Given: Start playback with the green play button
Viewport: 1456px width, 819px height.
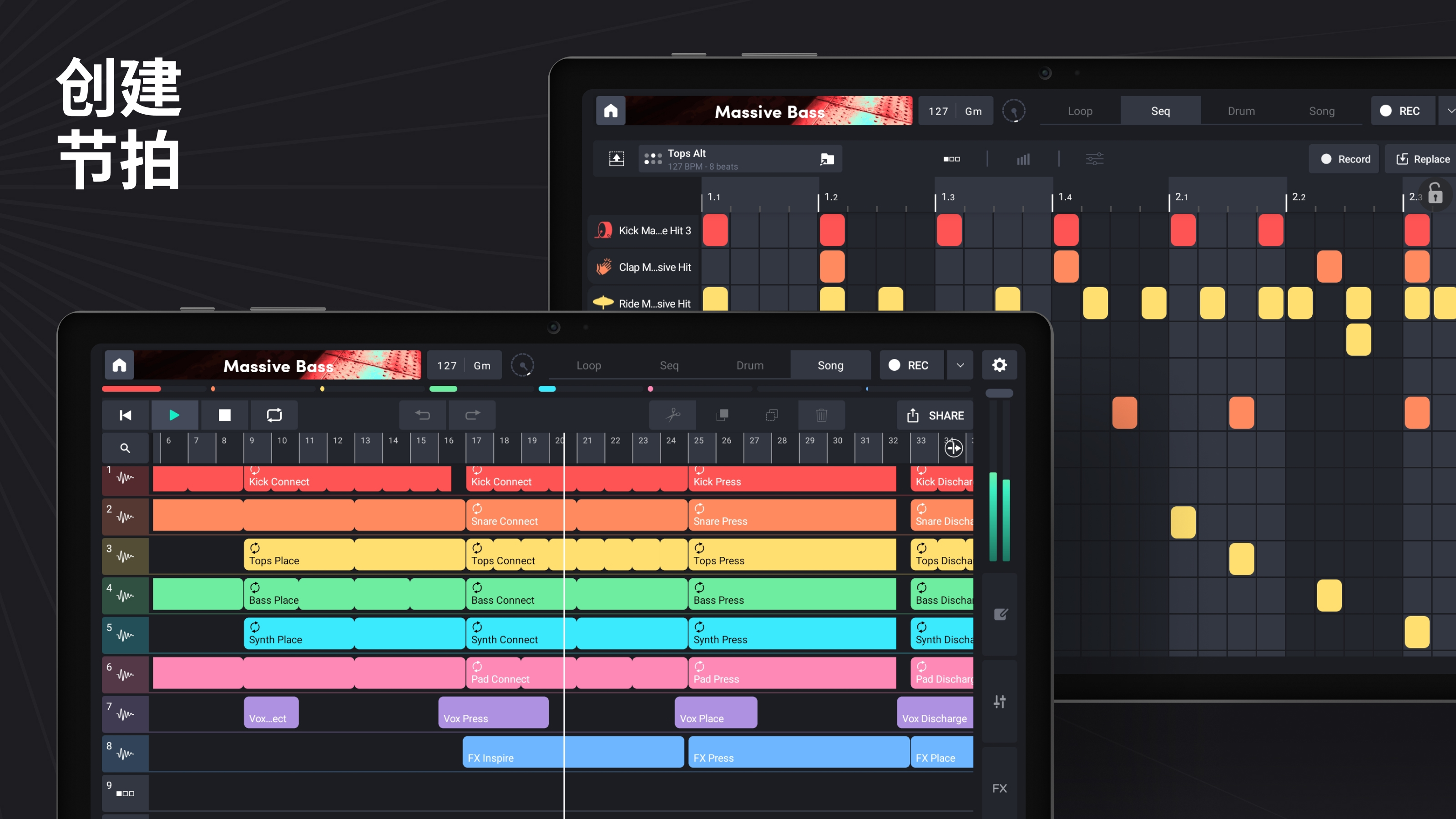Looking at the screenshot, I should click(175, 415).
